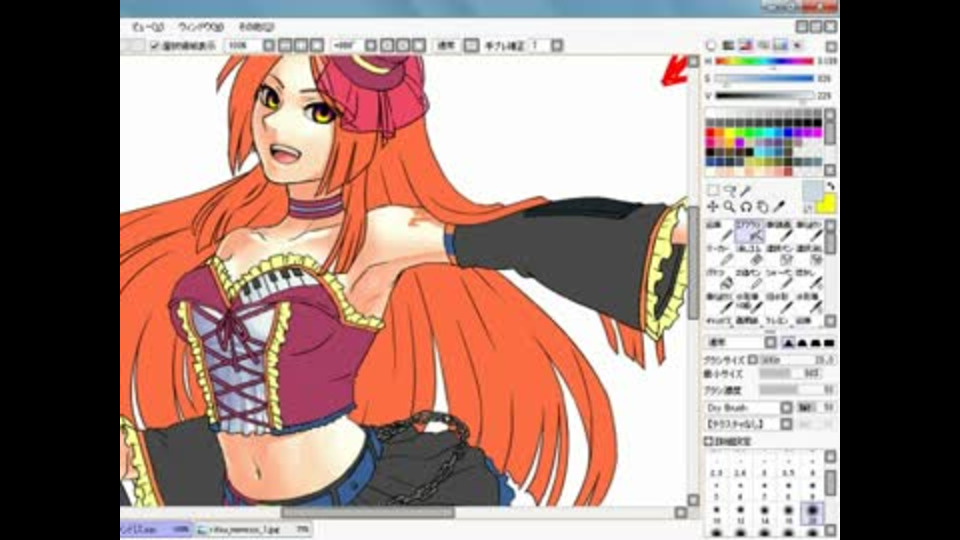Click the zoom out button beside zoom field
Image resolution: width=960 pixels, height=540 pixels.
tap(285, 45)
